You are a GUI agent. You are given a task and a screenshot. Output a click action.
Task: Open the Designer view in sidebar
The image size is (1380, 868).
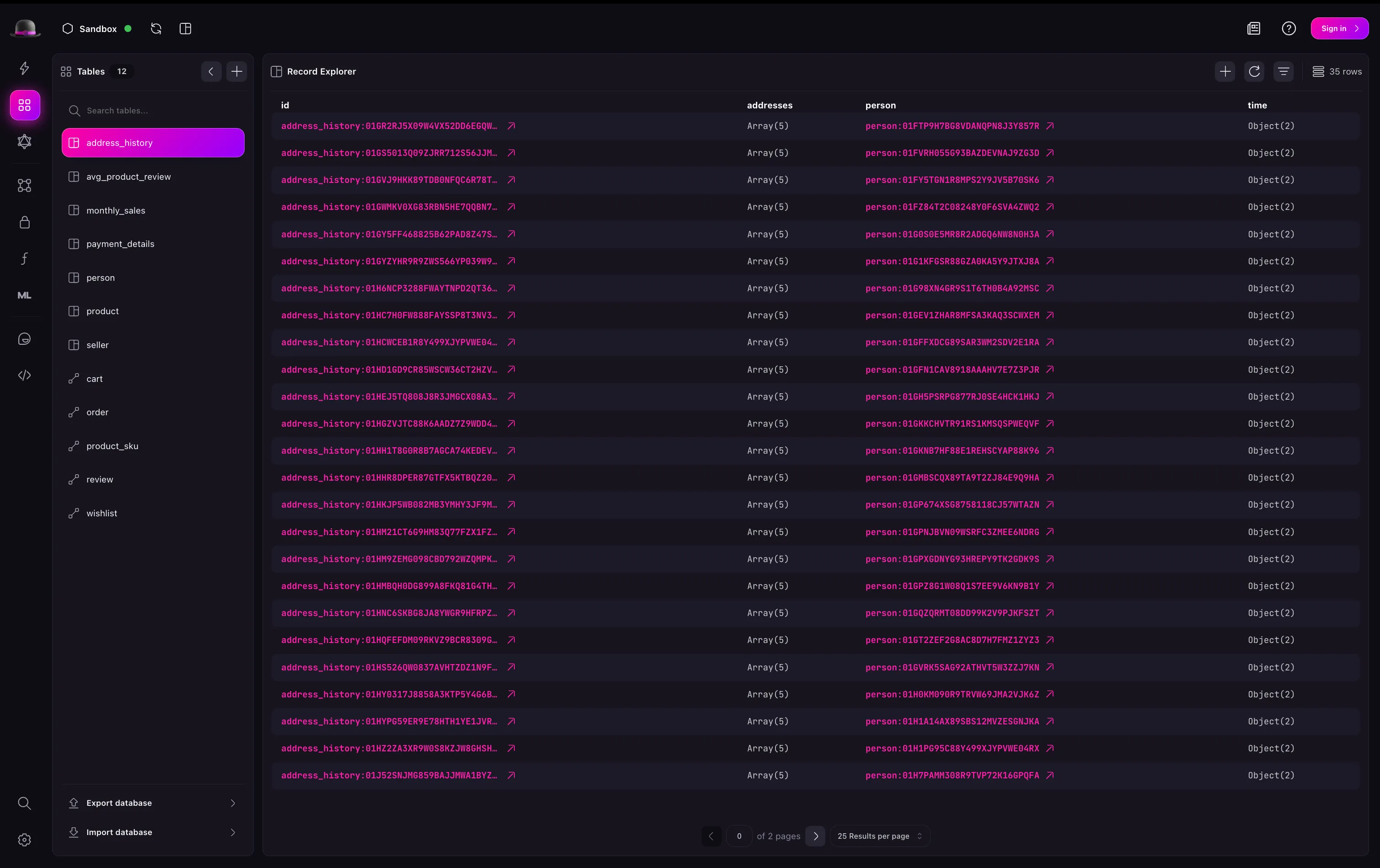click(24, 185)
